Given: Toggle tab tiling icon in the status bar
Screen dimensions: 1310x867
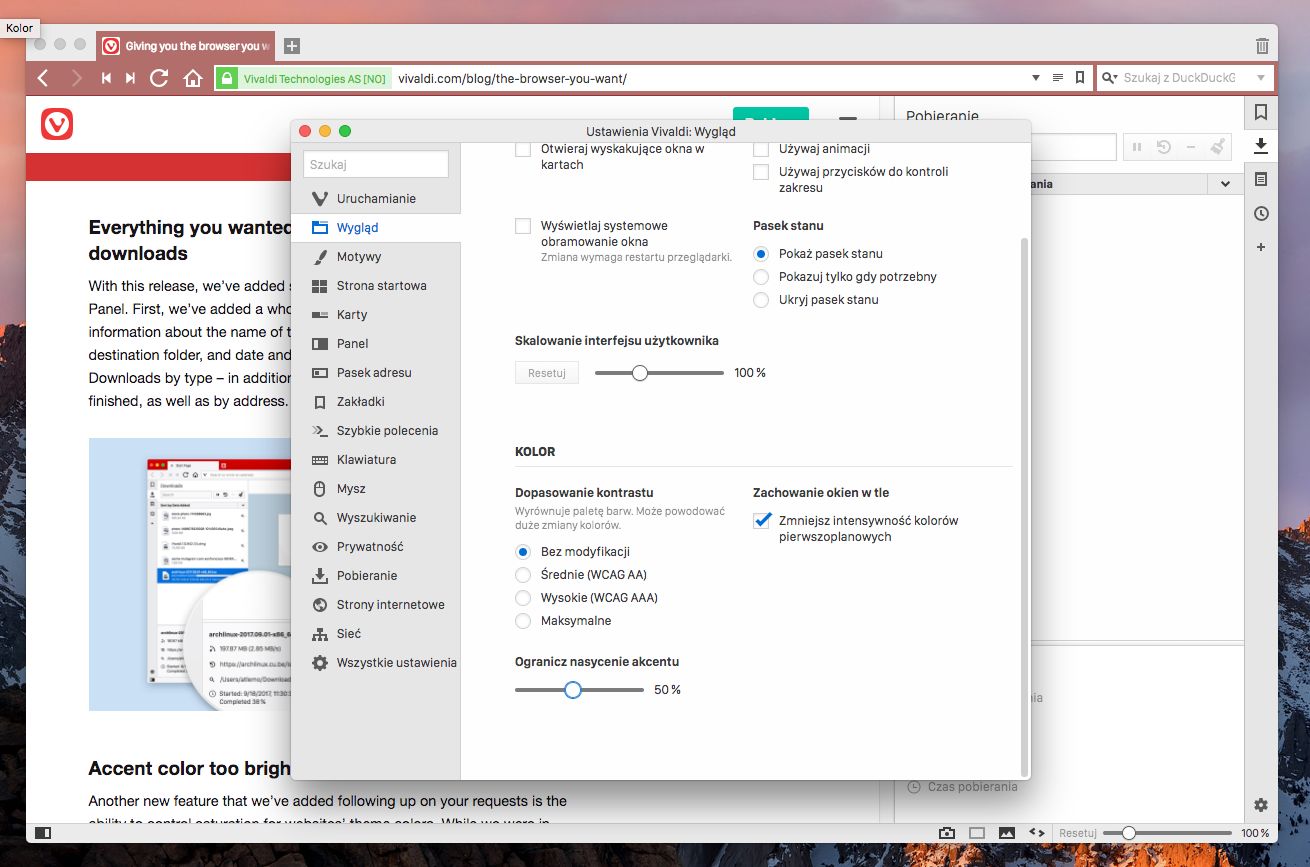Looking at the screenshot, I should click(x=977, y=832).
